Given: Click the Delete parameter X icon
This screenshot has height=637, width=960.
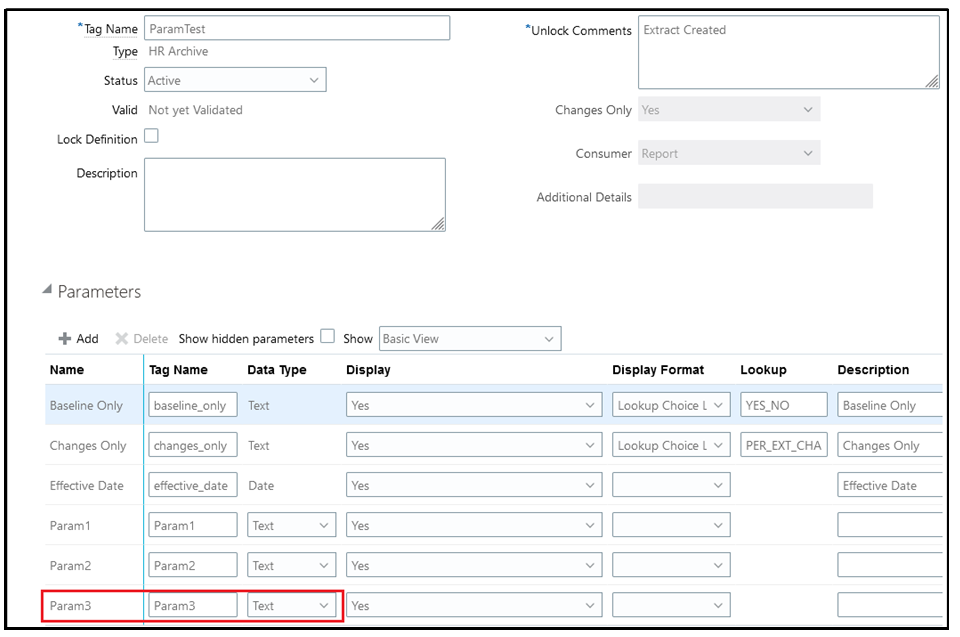Looking at the screenshot, I should (x=122, y=339).
